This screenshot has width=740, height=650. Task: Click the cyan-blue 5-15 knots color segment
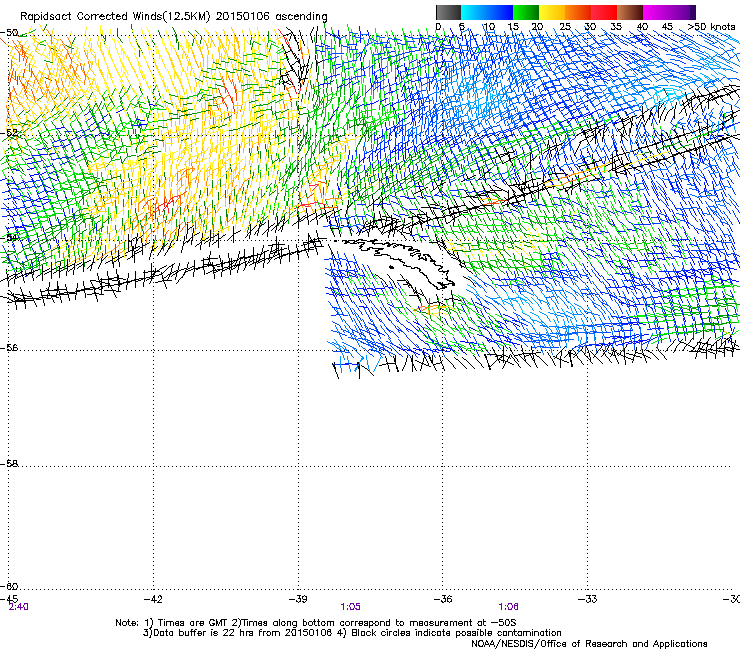487,12
